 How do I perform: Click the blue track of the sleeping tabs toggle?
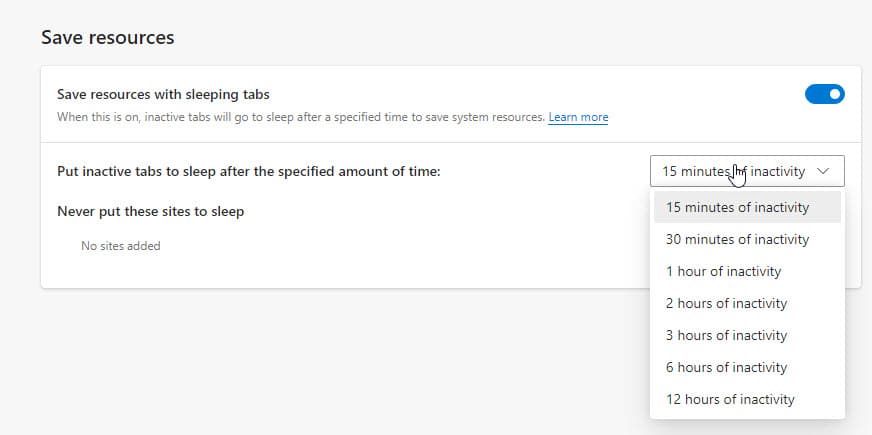(815, 94)
